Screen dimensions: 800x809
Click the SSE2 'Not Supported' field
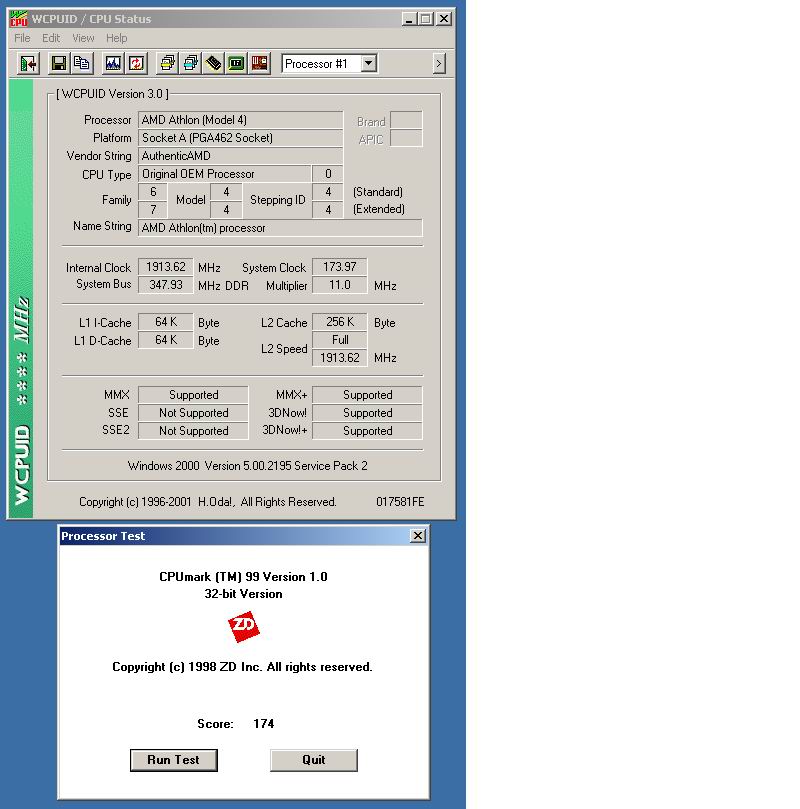pyautogui.click(x=193, y=431)
